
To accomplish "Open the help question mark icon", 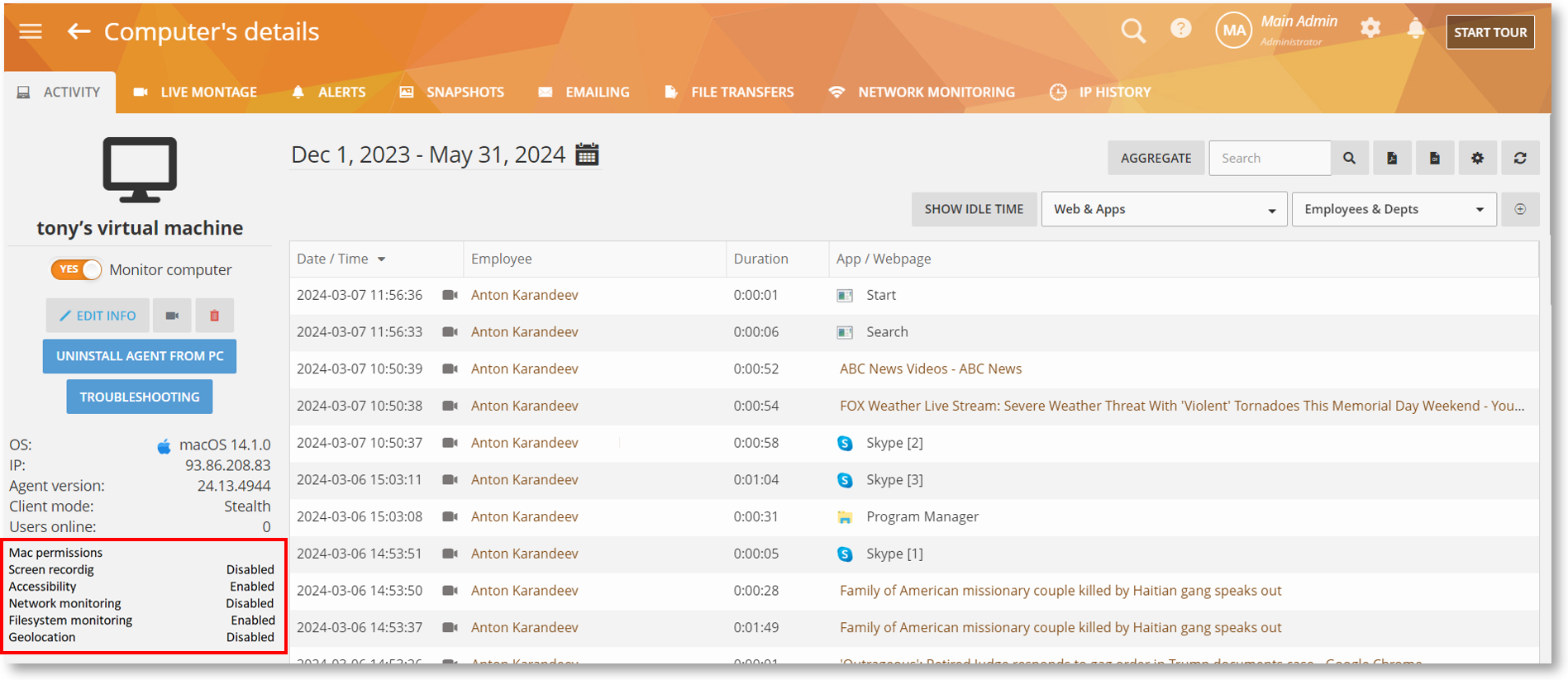I will (x=1180, y=30).
